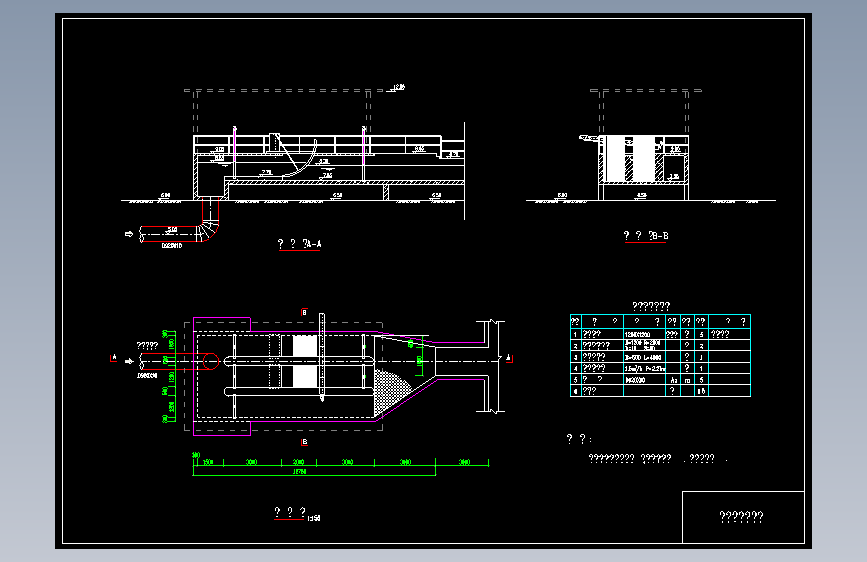Select the A-A section title label

[x=299, y=243]
